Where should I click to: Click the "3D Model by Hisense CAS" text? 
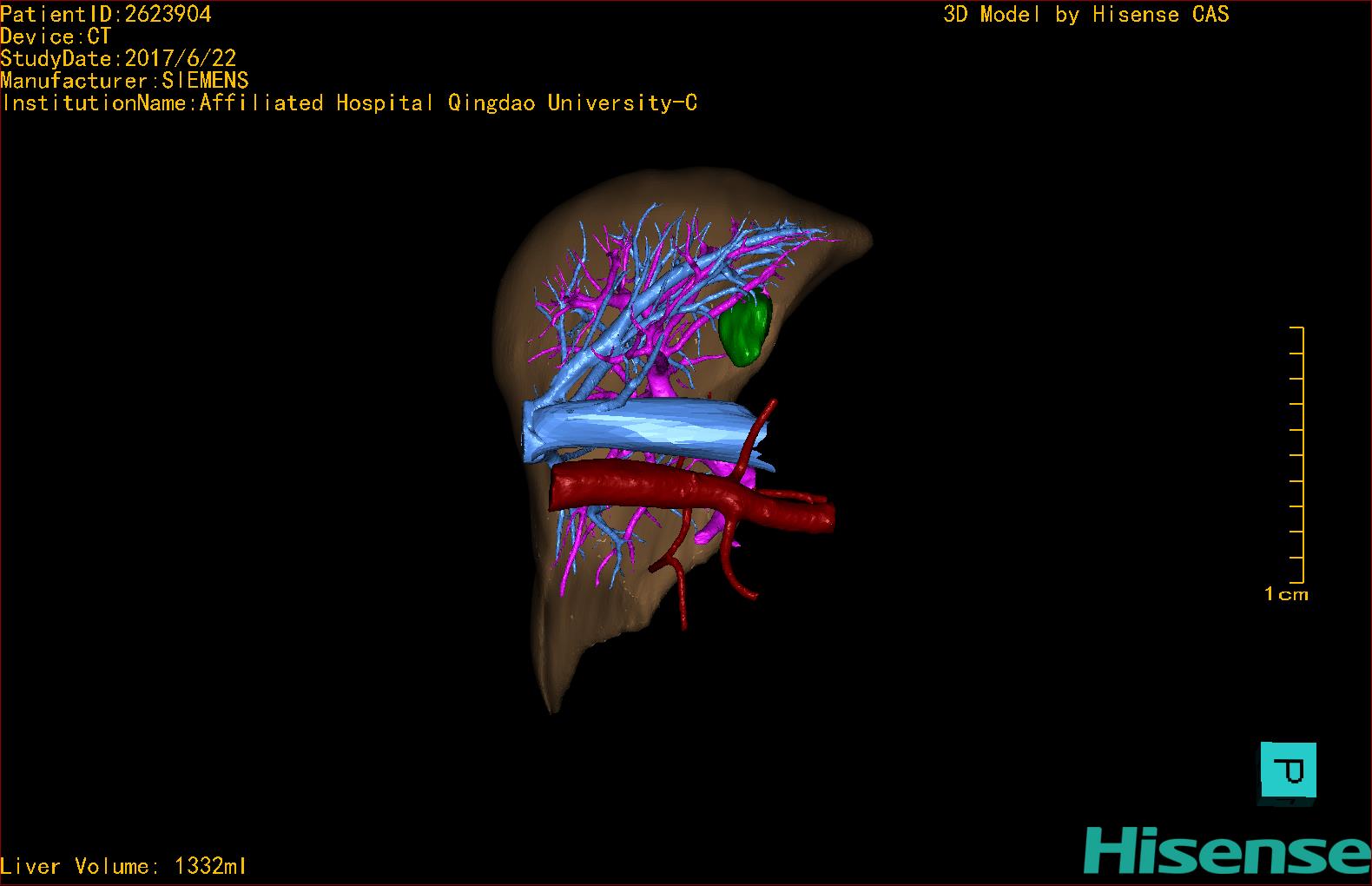1086,14
